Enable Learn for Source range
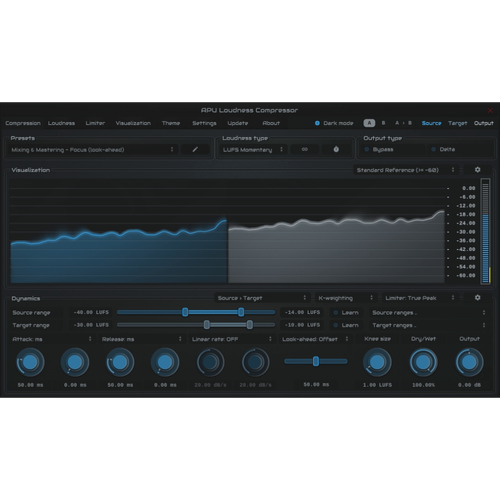500x500 pixels. (346, 313)
